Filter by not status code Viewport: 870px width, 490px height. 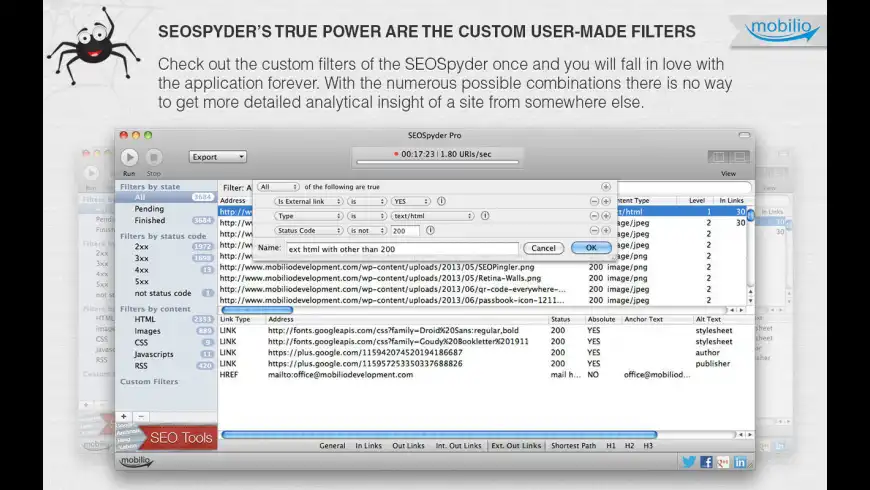pos(165,293)
